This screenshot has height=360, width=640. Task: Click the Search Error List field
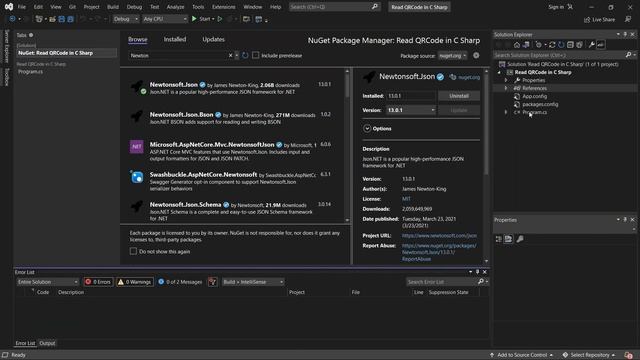[x=441, y=282]
